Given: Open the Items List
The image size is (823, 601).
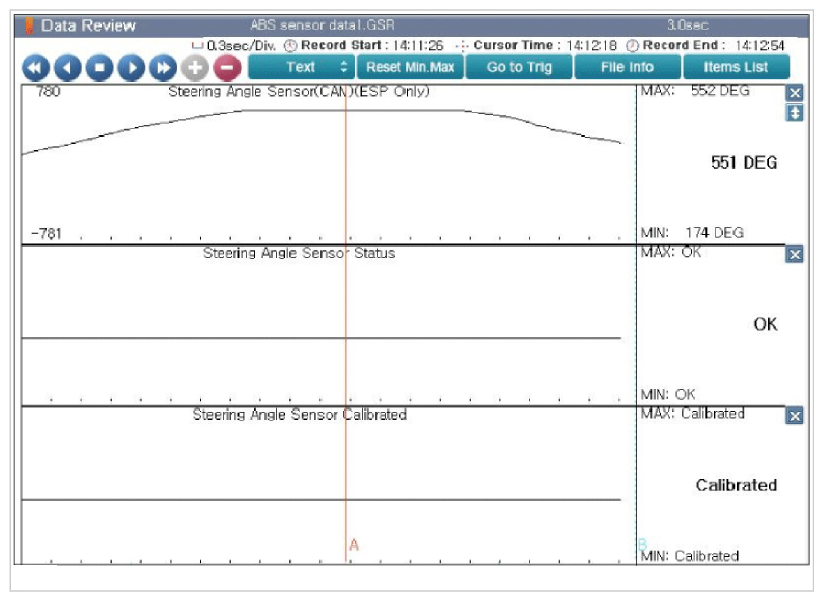Looking at the screenshot, I should 736,67.
